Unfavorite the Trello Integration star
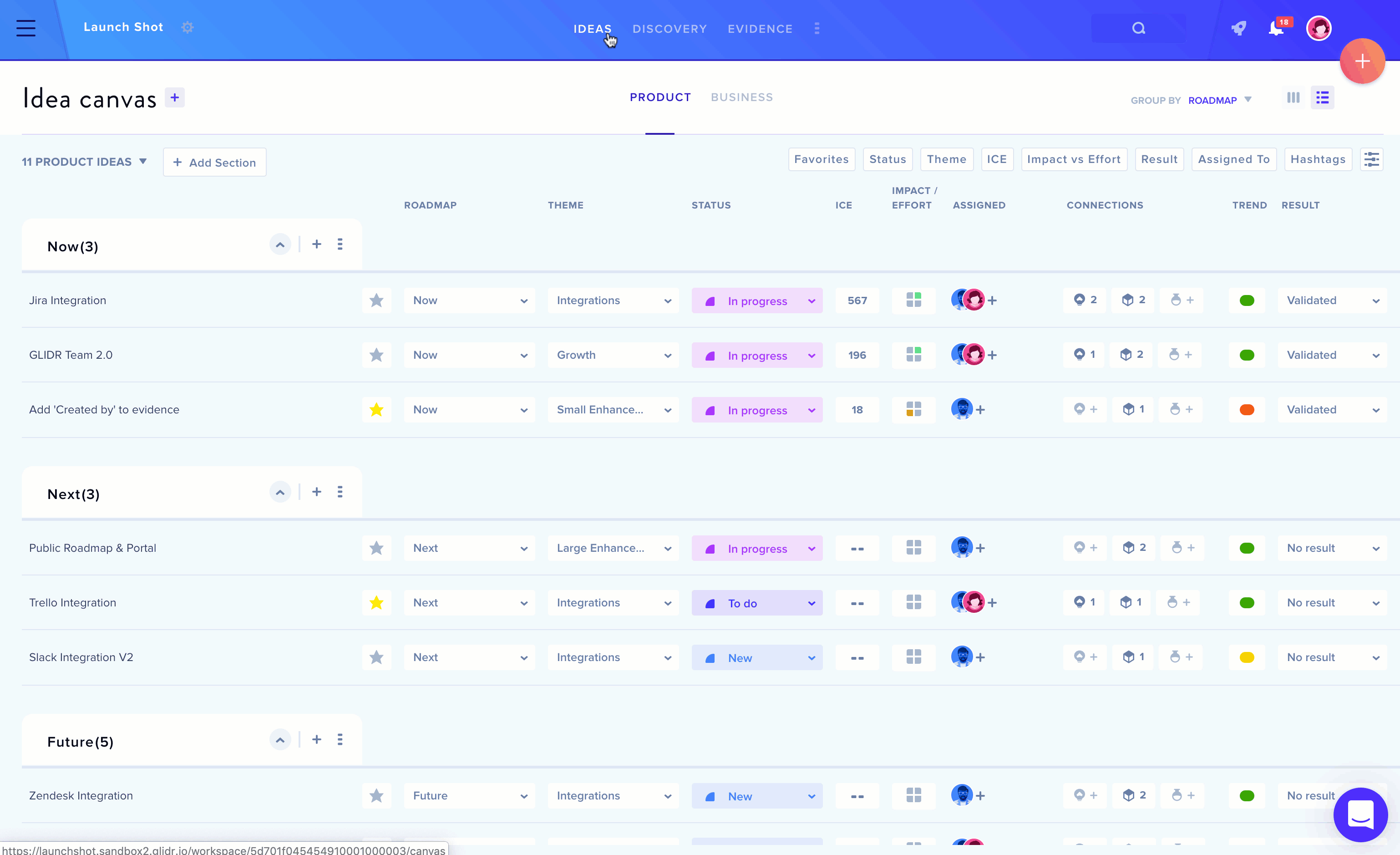 pyautogui.click(x=376, y=603)
